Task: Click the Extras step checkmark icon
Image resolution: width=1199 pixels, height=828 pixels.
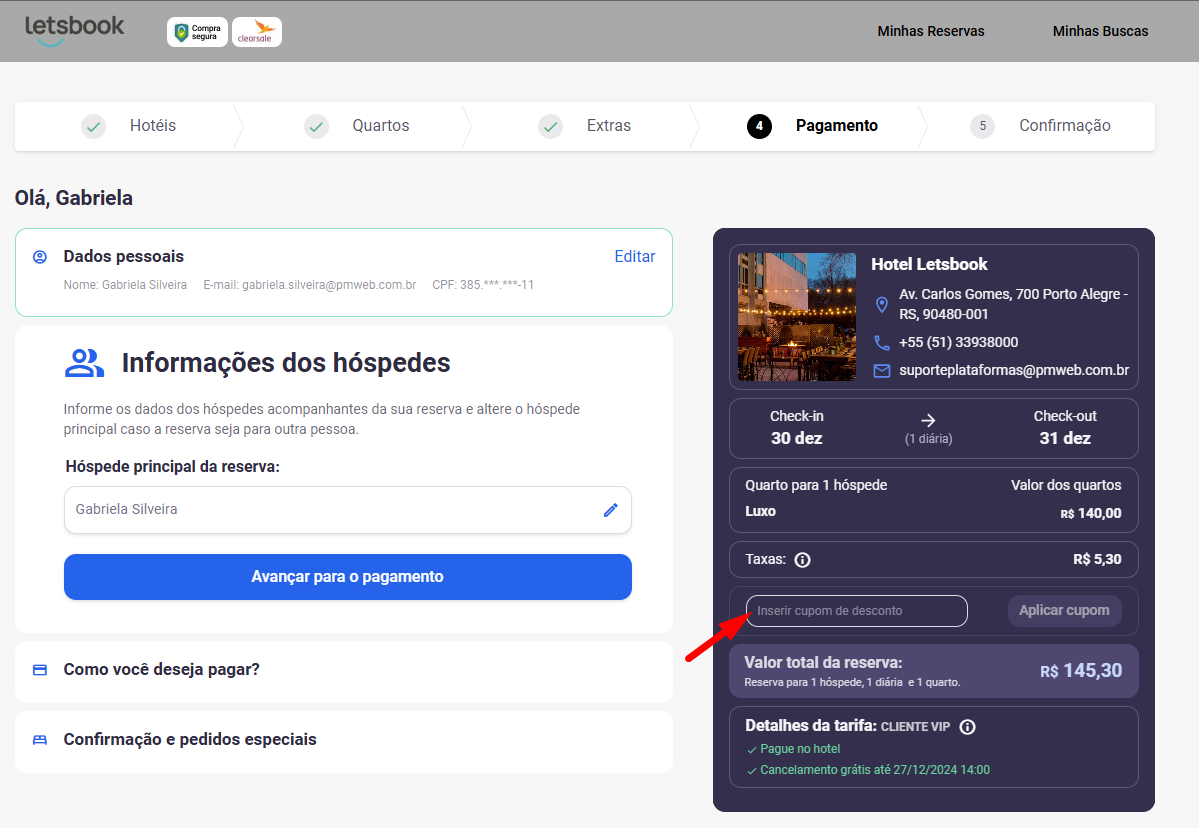Action: pyautogui.click(x=551, y=126)
